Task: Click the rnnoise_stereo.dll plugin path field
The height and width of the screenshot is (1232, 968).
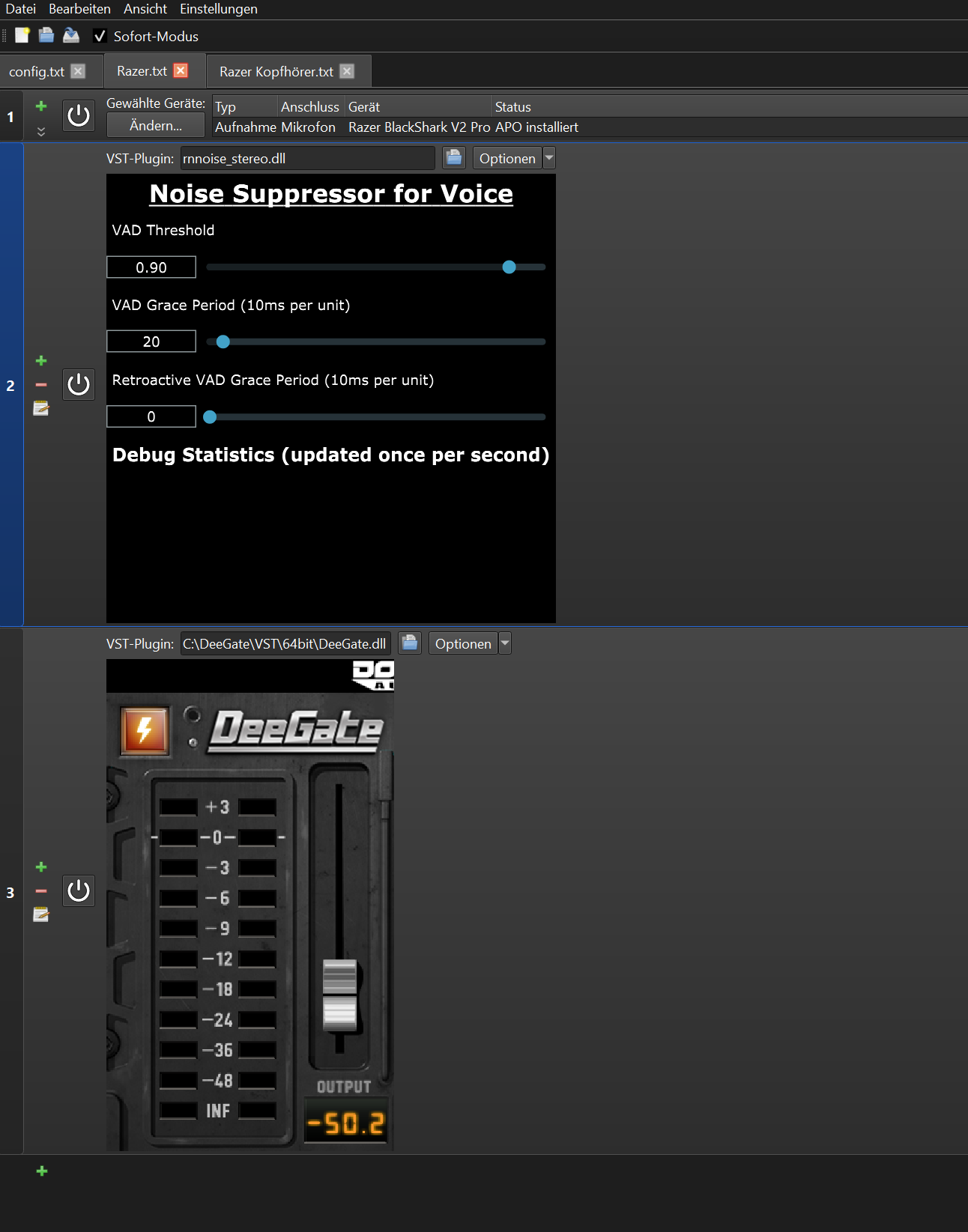Action: 307,158
